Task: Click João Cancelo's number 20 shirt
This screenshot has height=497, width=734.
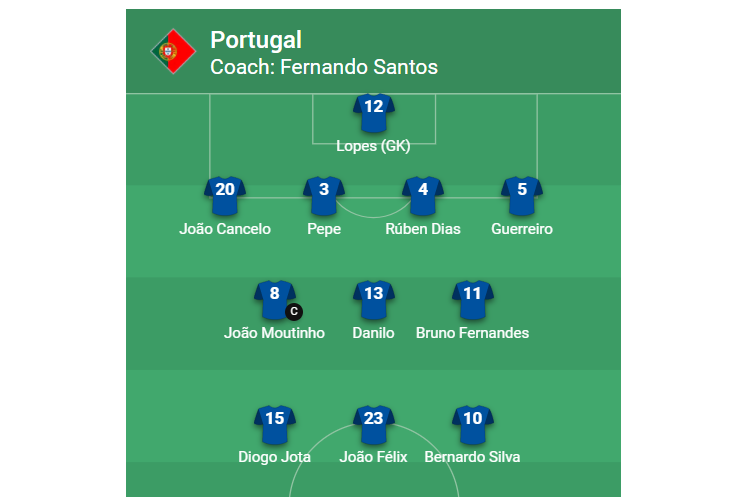Action: click(225, 196)
